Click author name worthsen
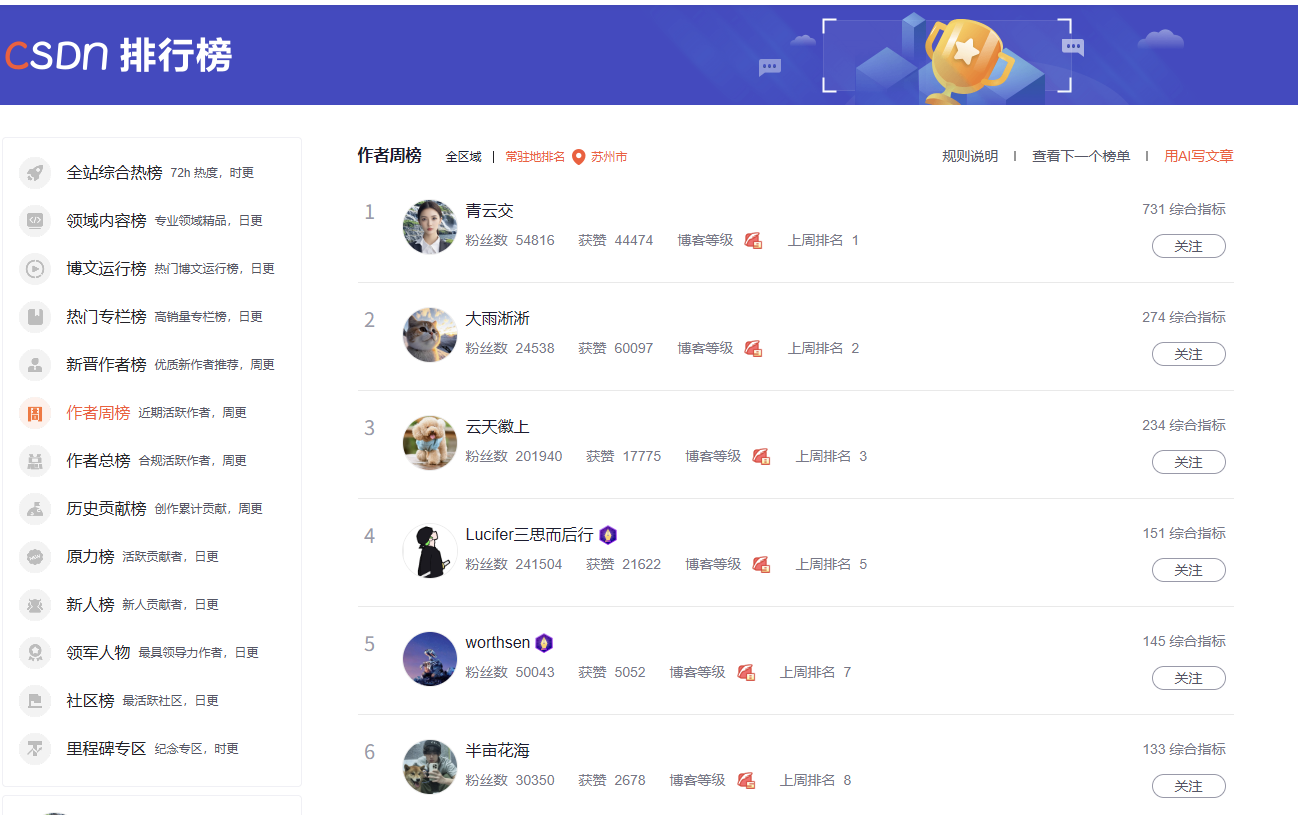This screenshot has width=1298, height=815. pyautogui.click(x=498, y=643)
